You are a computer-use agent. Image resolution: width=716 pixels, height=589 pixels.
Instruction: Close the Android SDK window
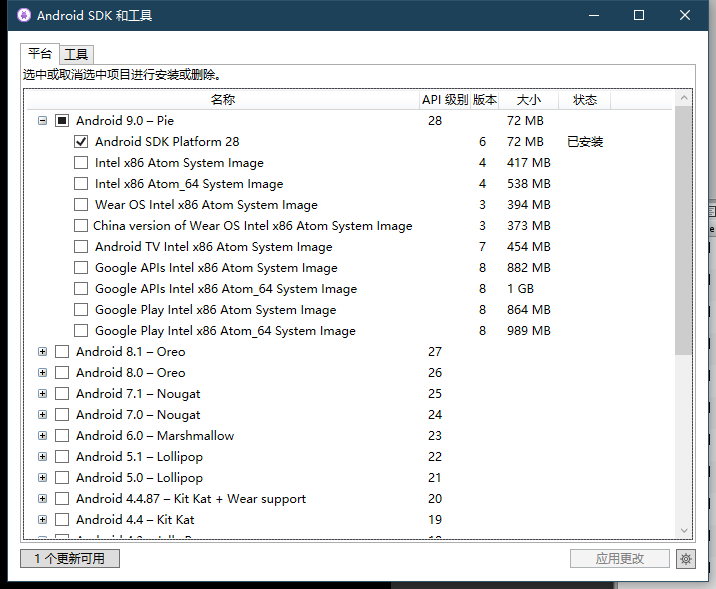684,16
